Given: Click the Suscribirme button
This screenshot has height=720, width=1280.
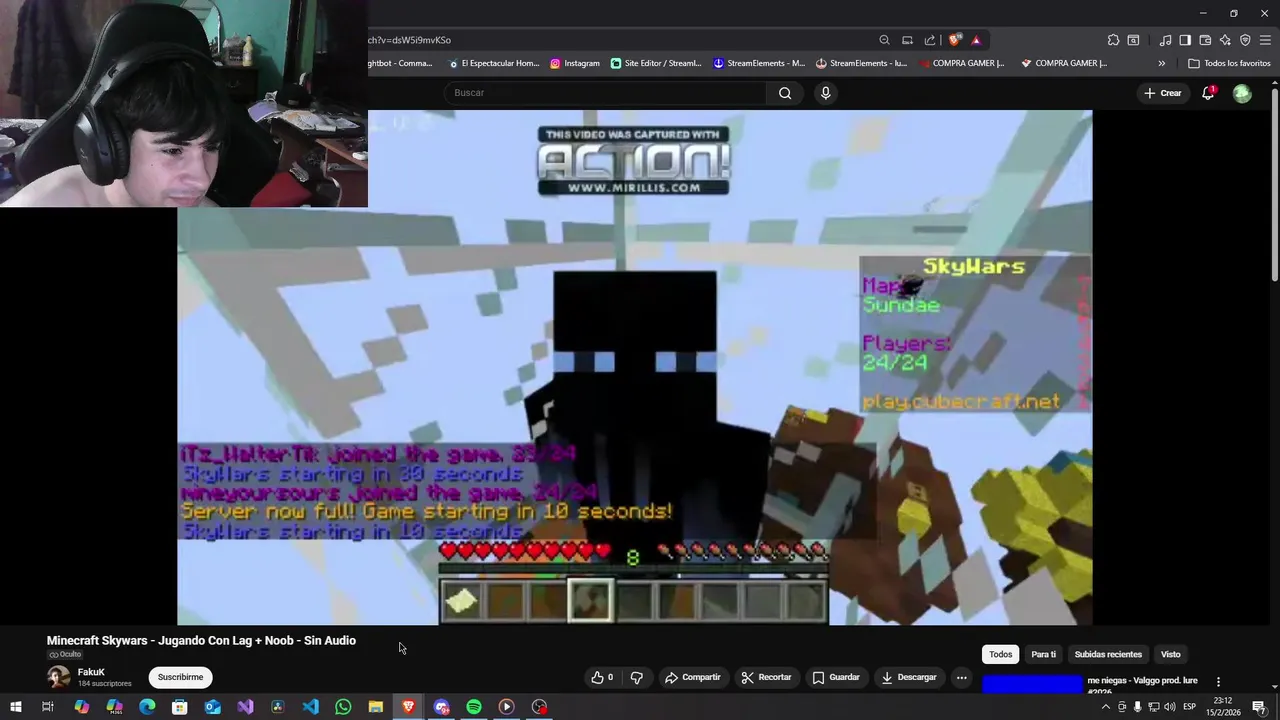Looking at the screenshot, I should point(180,677).
